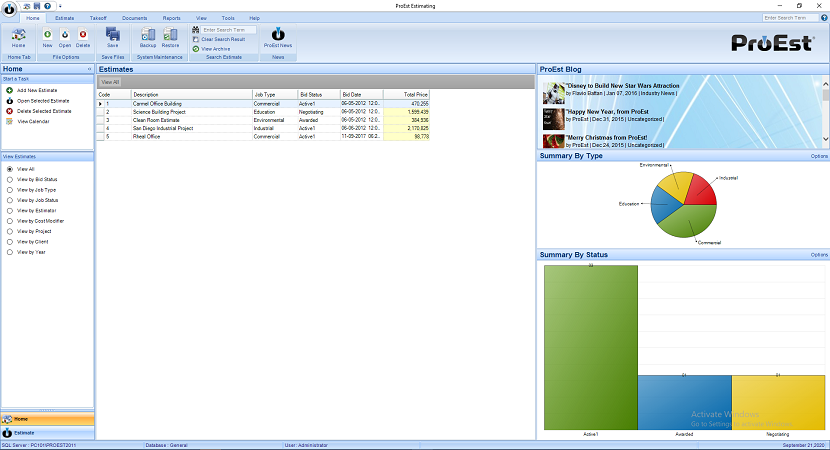Image resolution: width=830 pixels, height=450 pixels.
Task: Click the Clear Search Result icon
Action: pos(195,39)
